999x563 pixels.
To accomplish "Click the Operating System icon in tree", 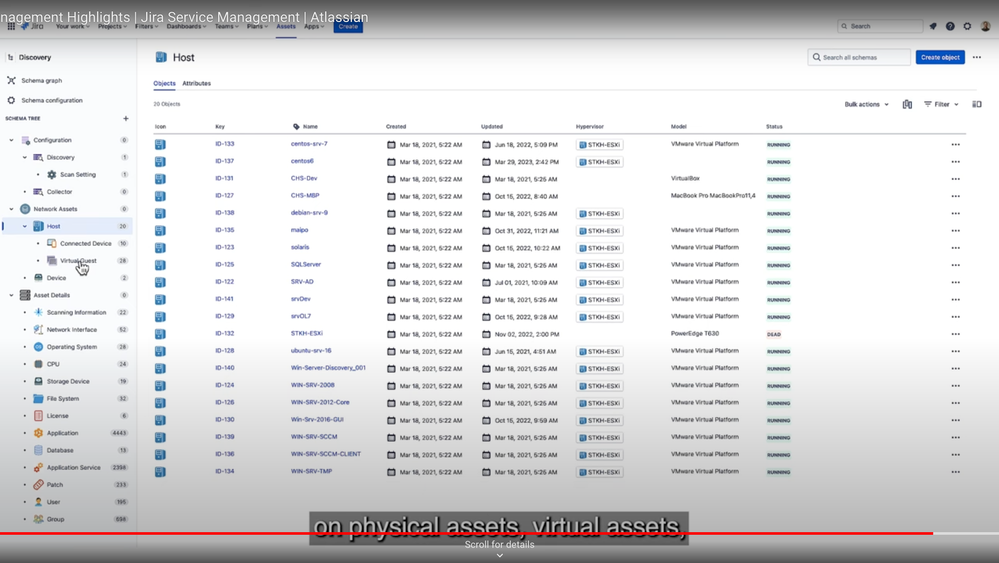I will (38, 347).
